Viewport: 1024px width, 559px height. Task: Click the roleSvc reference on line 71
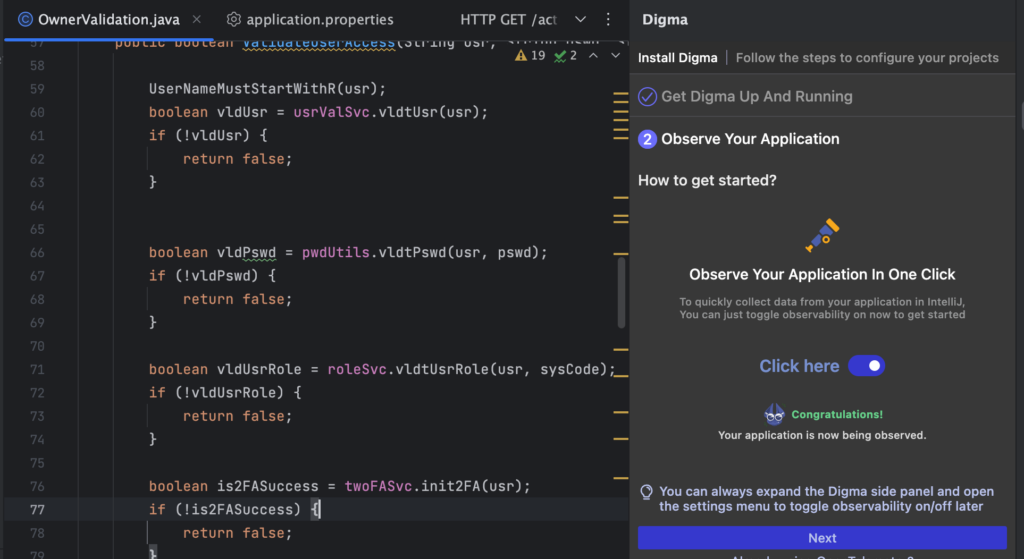357,370
